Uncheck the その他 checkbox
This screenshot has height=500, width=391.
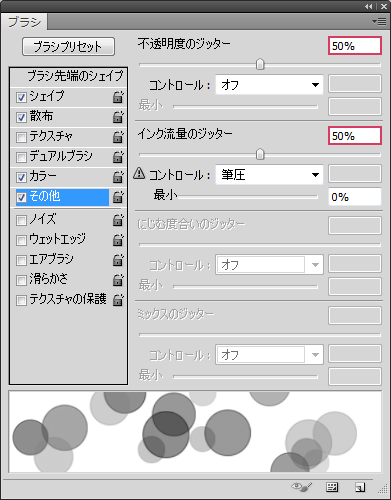click(21, 197)
